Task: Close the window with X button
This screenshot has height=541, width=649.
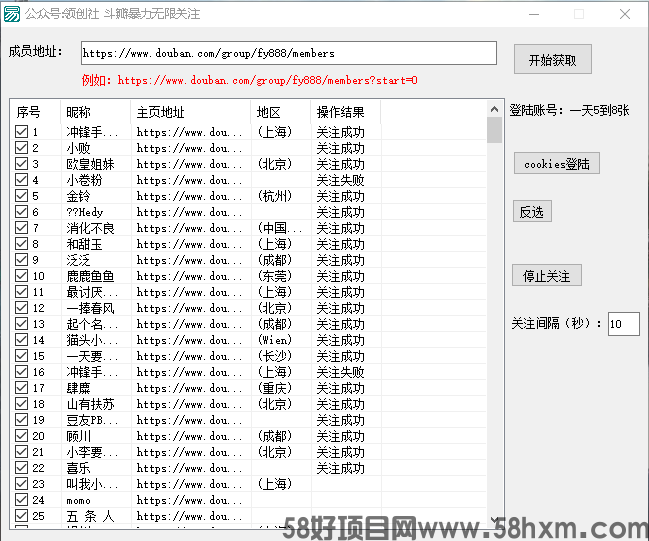Action: (625, 14)
